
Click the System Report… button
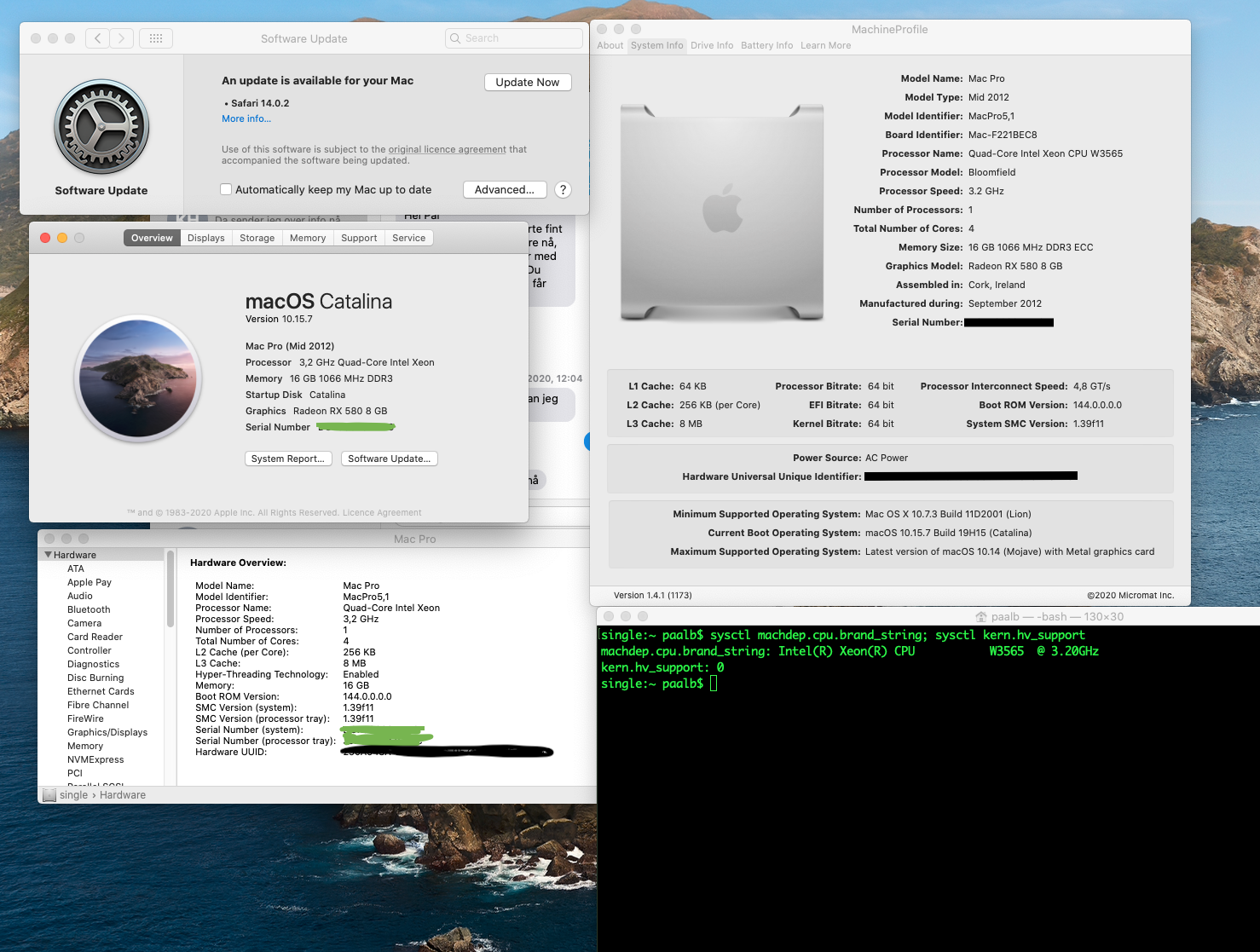point(288,459)
